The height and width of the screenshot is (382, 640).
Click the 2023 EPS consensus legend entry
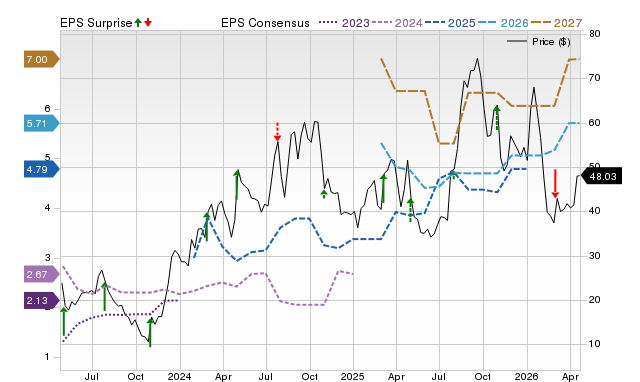(x=344, y=23)
